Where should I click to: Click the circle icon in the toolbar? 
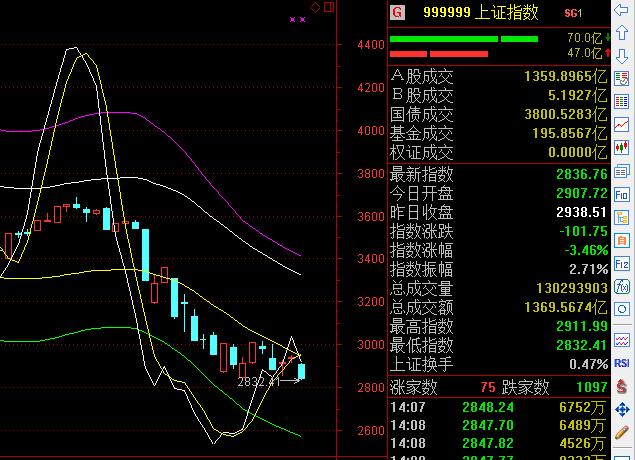pos(622,310)
